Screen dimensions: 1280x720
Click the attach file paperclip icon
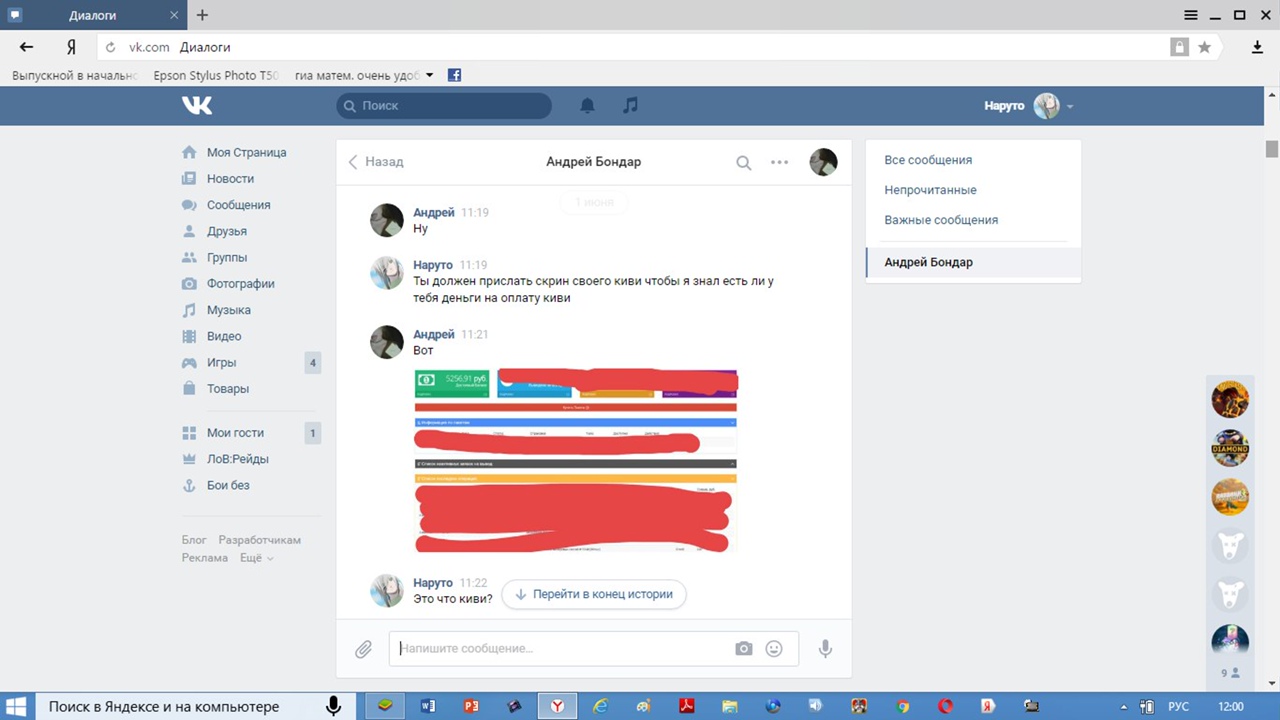(364, 649)
